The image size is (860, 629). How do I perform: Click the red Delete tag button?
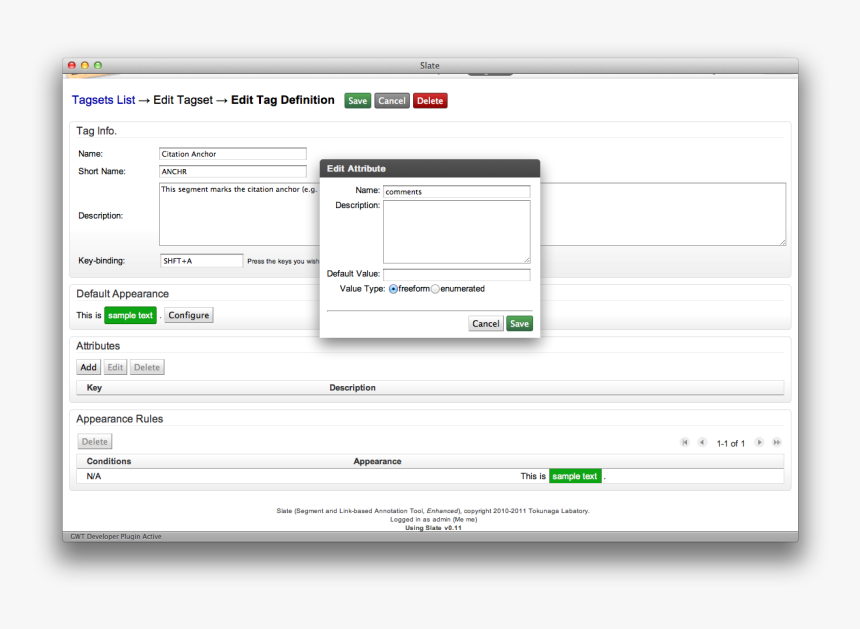pos(430,101)
